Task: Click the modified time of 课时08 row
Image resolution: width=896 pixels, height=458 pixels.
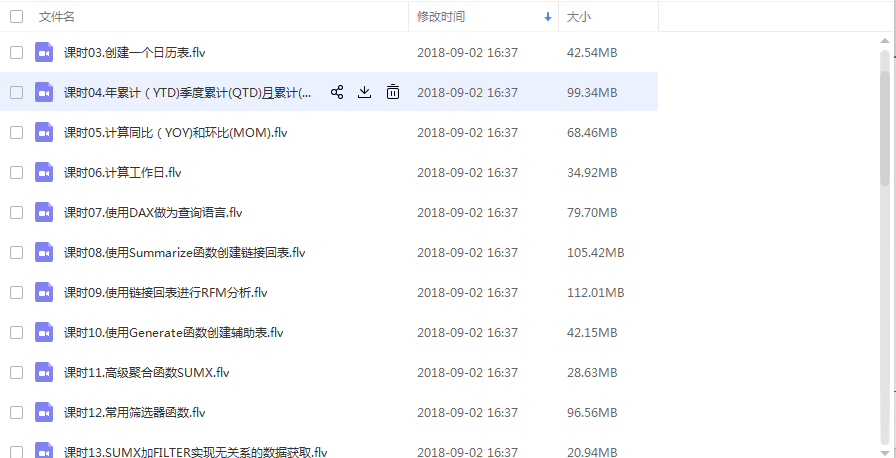Action: click(467, 252)
